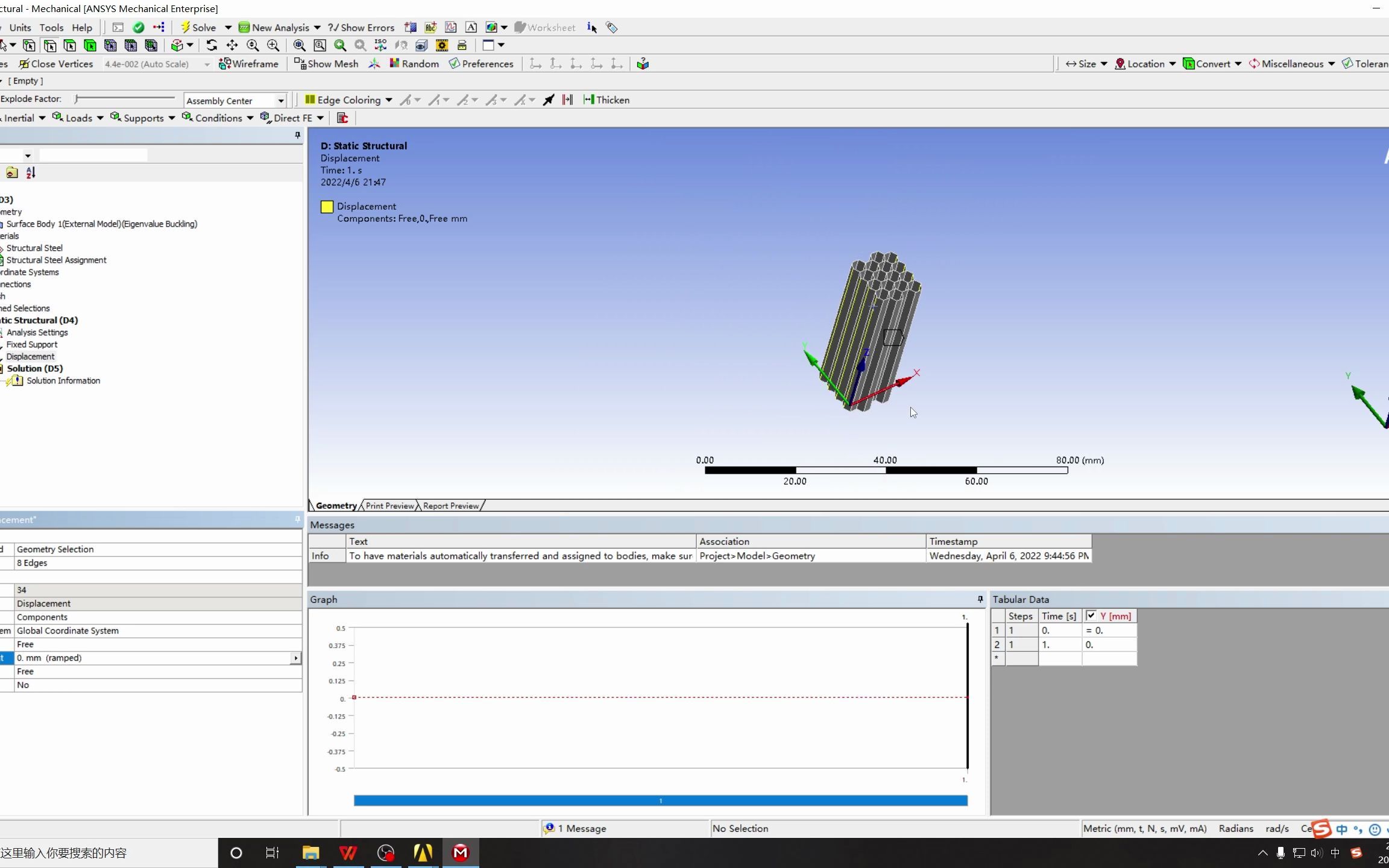Enable Wireframe display mode
1389x868 pixels.
tap(249, 64)
